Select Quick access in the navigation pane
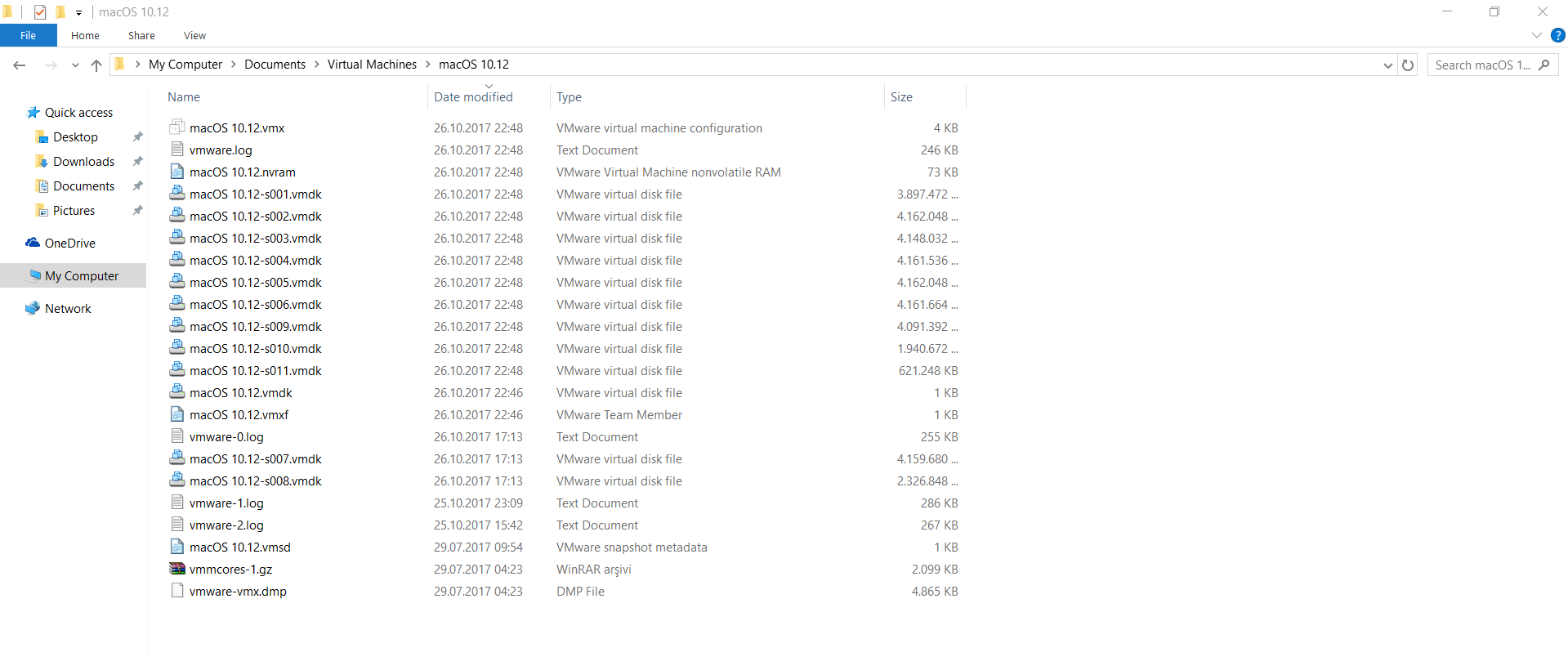 [78, 113]
